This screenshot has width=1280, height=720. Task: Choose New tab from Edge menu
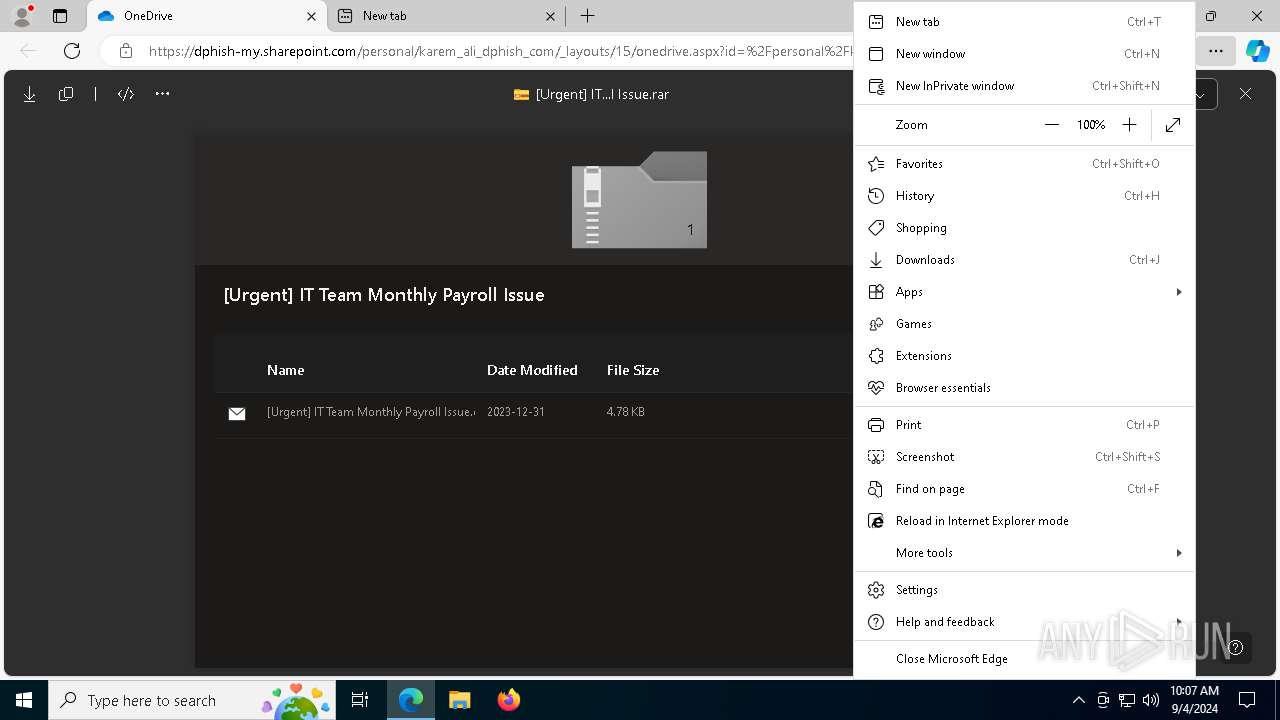pyautogui.click(x=1024, y=22)
